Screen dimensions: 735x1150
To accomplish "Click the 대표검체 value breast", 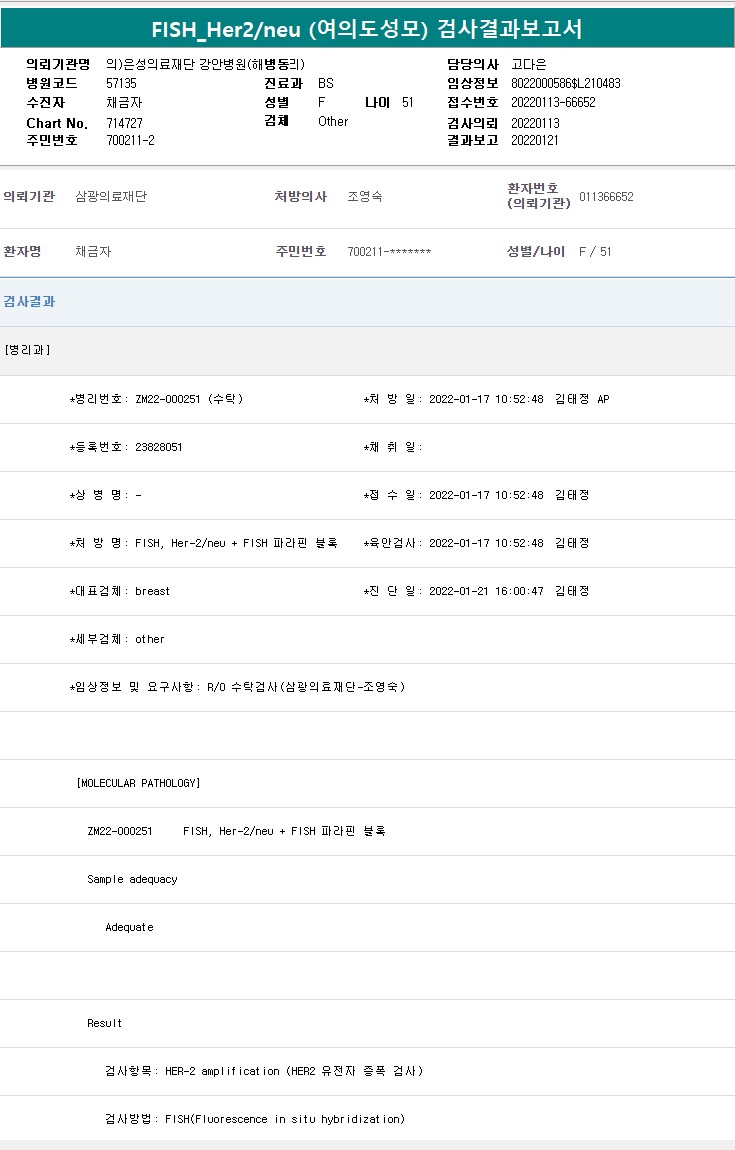I will click(x=152, y=591).
